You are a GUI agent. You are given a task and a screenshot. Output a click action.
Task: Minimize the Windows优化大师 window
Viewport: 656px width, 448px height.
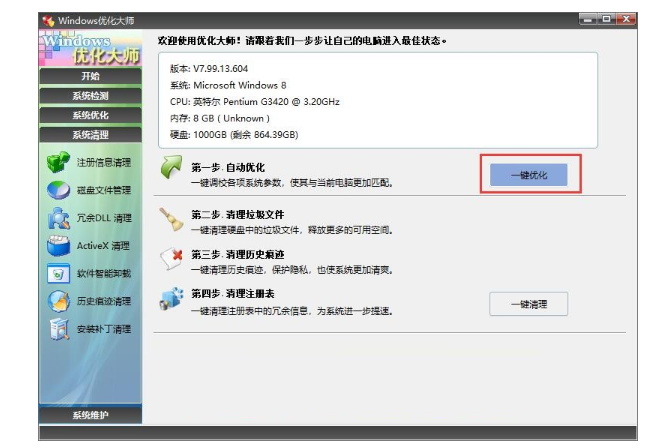click(x=588, y=19)
